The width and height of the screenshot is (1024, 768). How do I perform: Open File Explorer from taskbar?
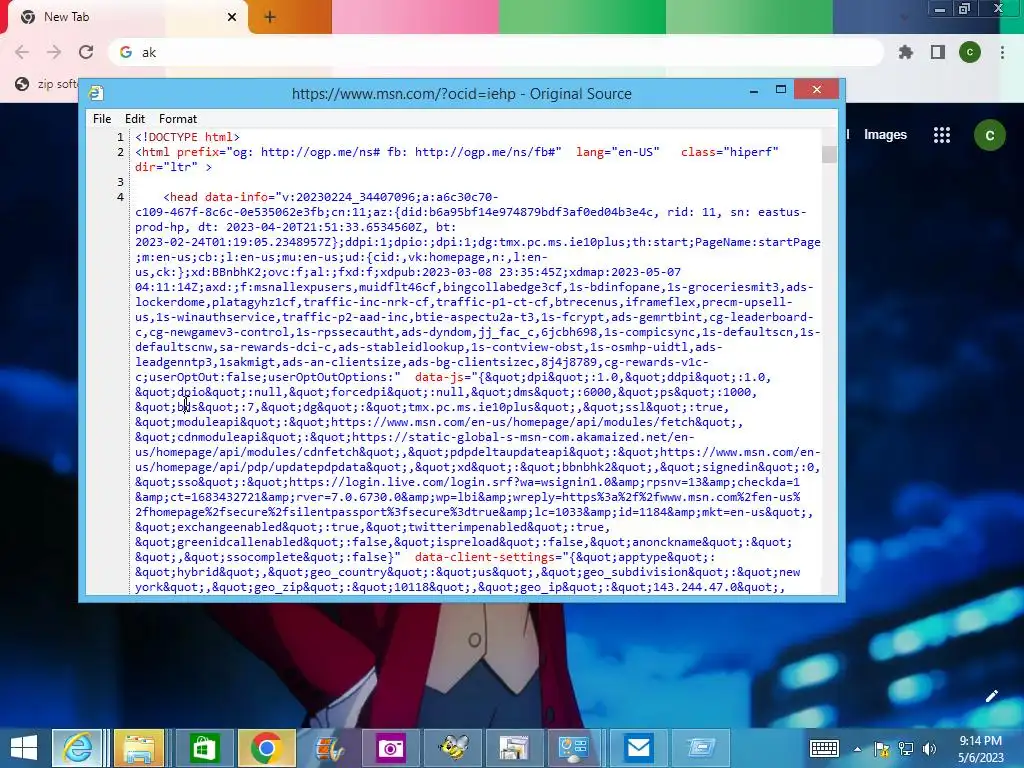coord(139,748)
